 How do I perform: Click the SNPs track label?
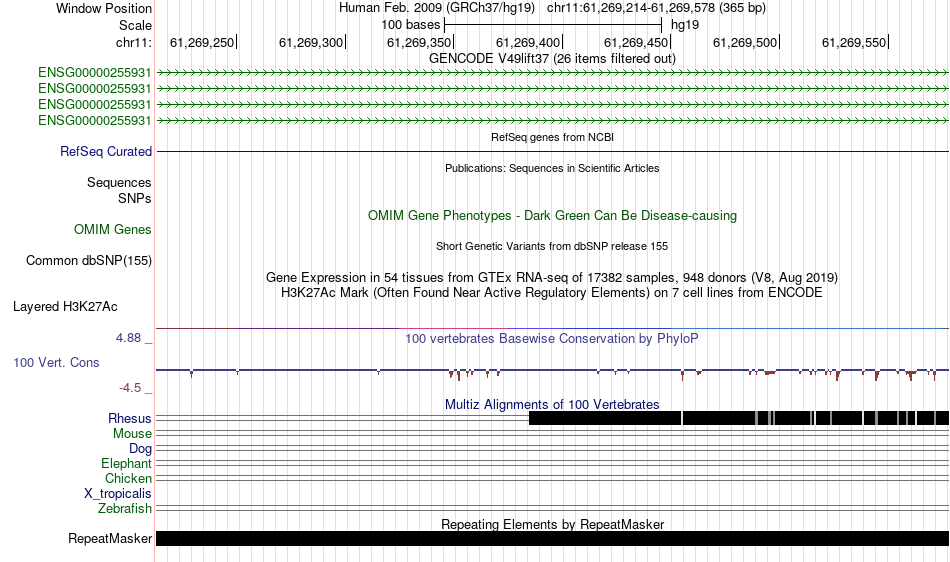(135, 198)
